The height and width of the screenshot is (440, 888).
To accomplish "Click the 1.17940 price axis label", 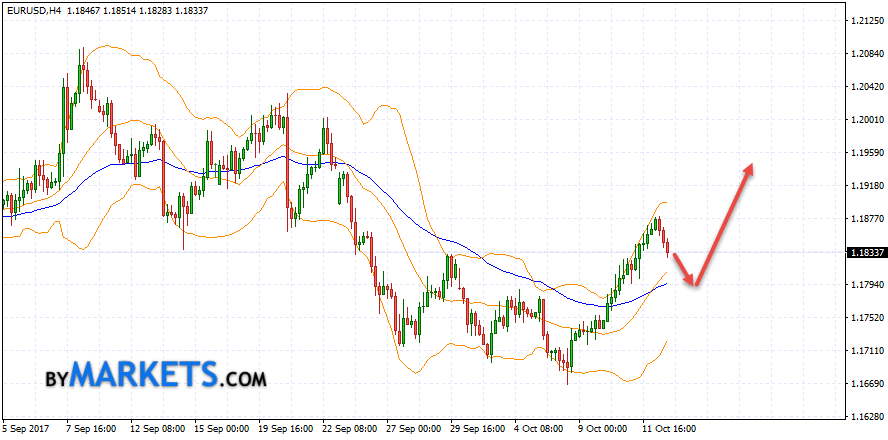I will coord(862,285).
